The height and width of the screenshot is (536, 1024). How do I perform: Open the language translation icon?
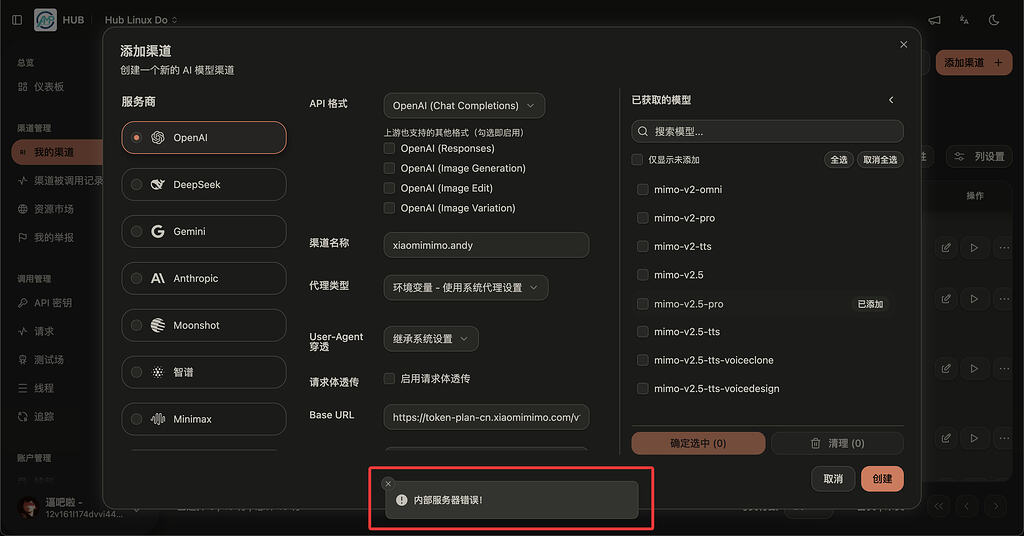(x=964, y=20)
